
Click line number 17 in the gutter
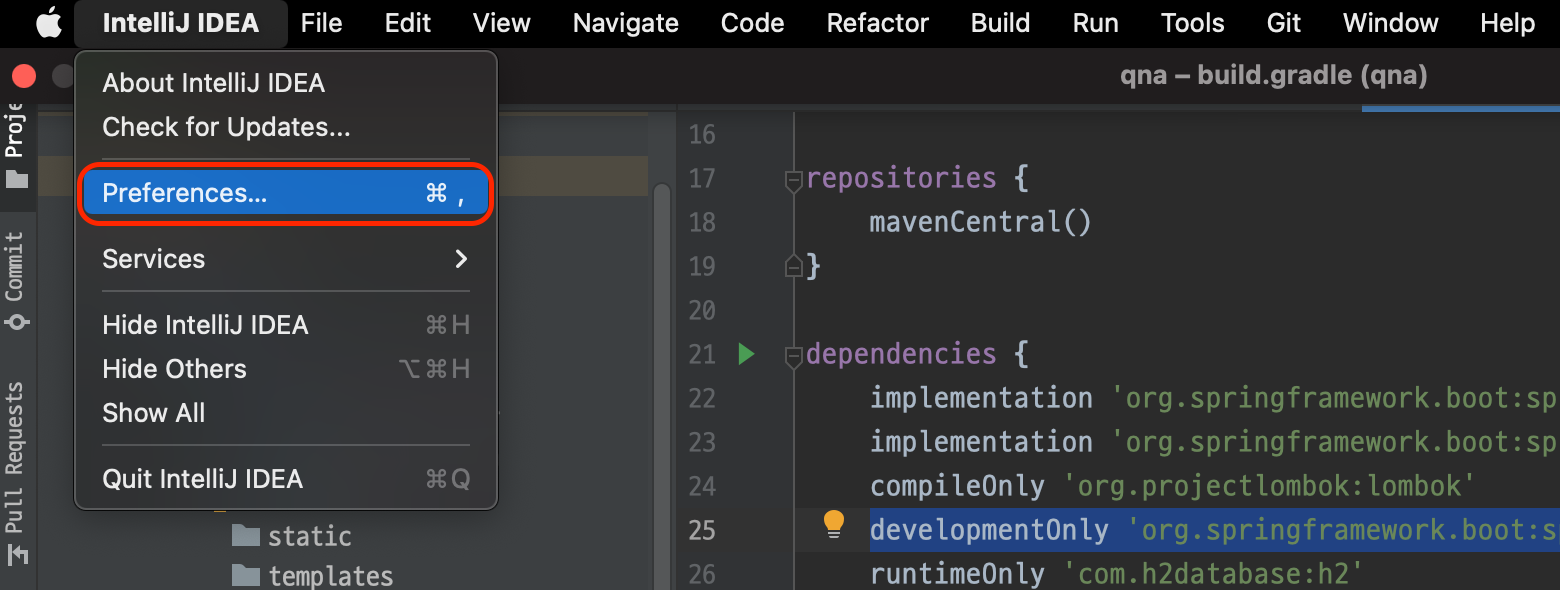[703, 178]
